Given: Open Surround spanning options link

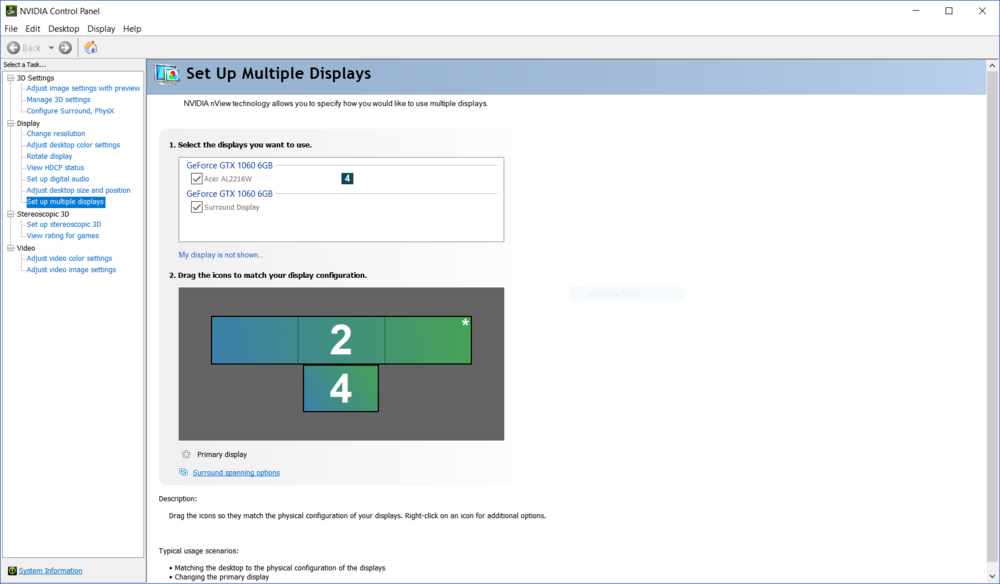Looking at the screenshot, I should [x=236, y=472].
